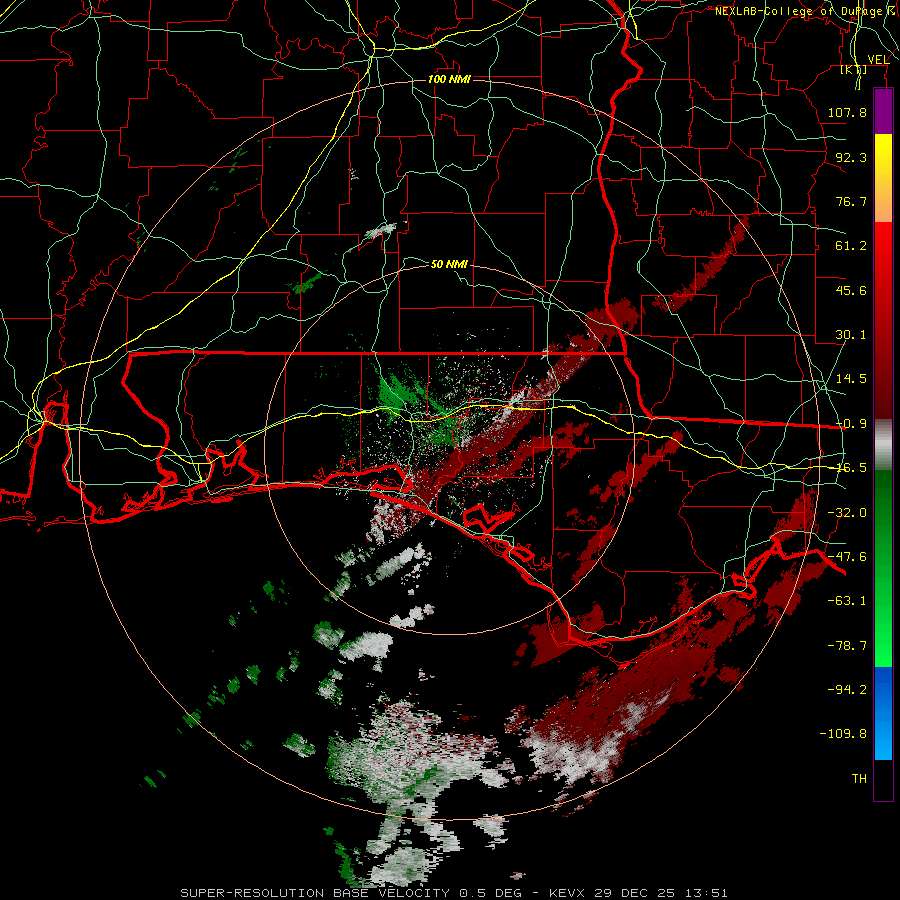Click the 45.6 velocity scale value
The image size is (900, 900).
851,290
